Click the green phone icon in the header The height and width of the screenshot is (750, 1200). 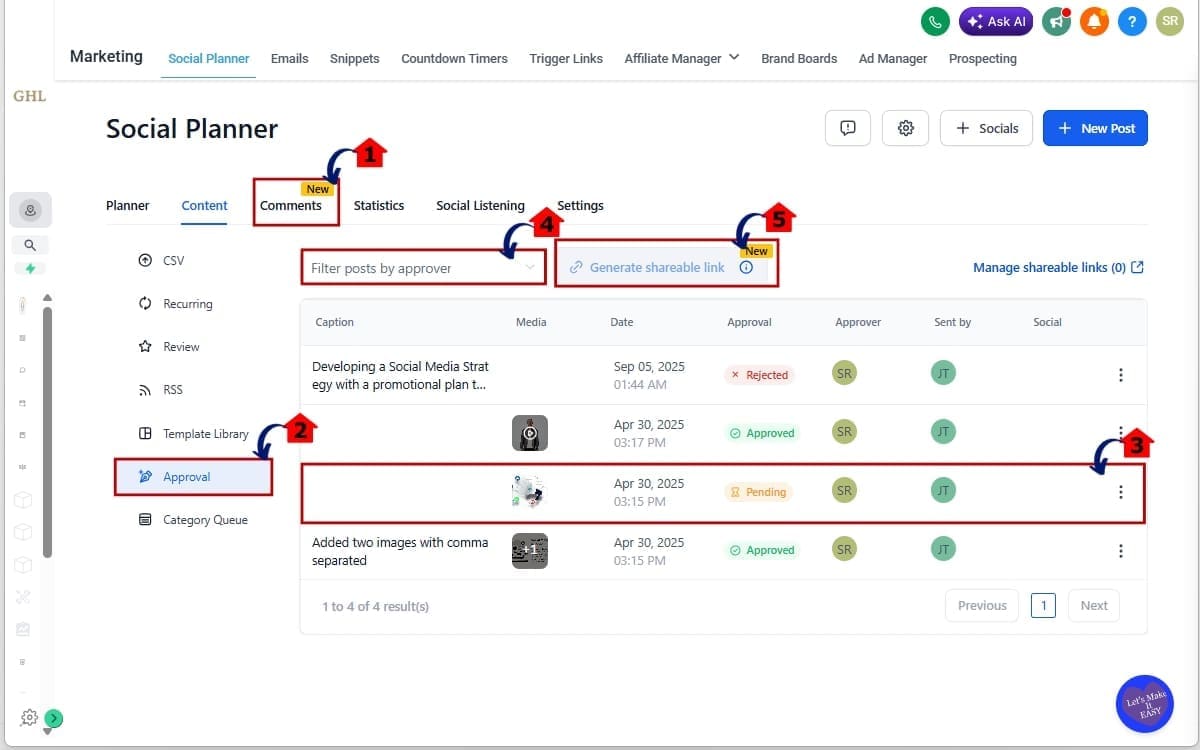(x=934, y=20)
